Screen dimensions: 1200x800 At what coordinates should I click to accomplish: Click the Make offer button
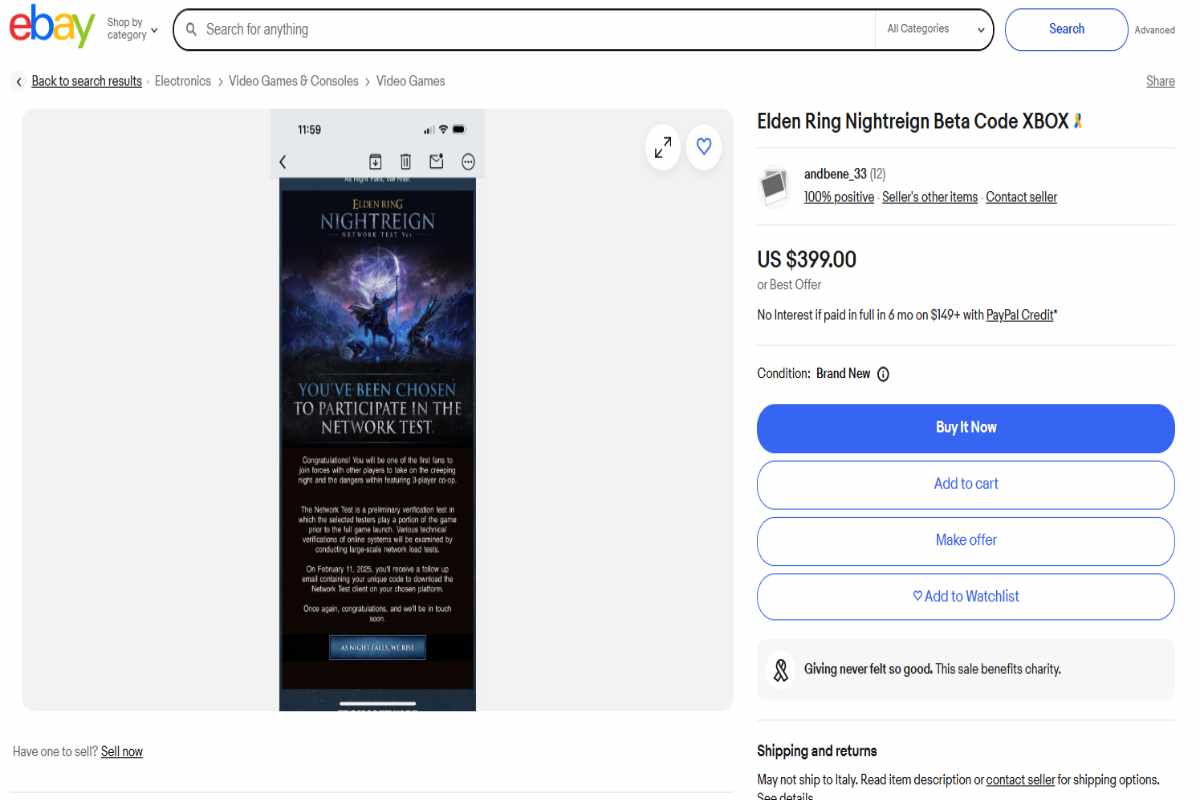[x=966, y=540]
